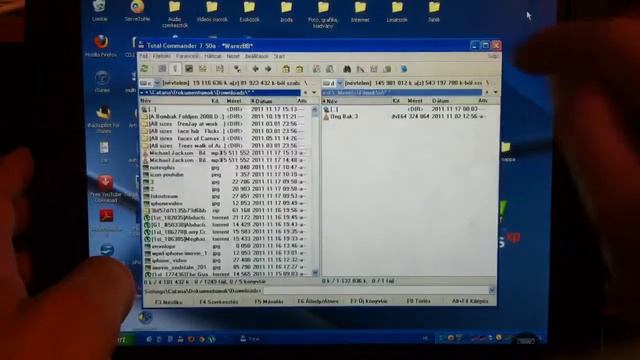
Task: Open the Eszközök desktop folder
Action: [249, 11]
